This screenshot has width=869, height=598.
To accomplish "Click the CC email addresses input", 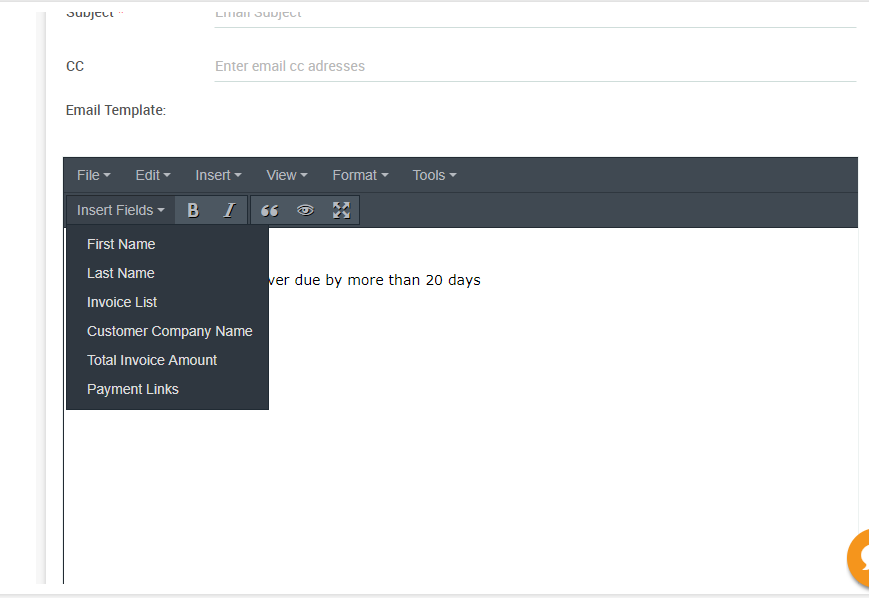I will [534, 66].
